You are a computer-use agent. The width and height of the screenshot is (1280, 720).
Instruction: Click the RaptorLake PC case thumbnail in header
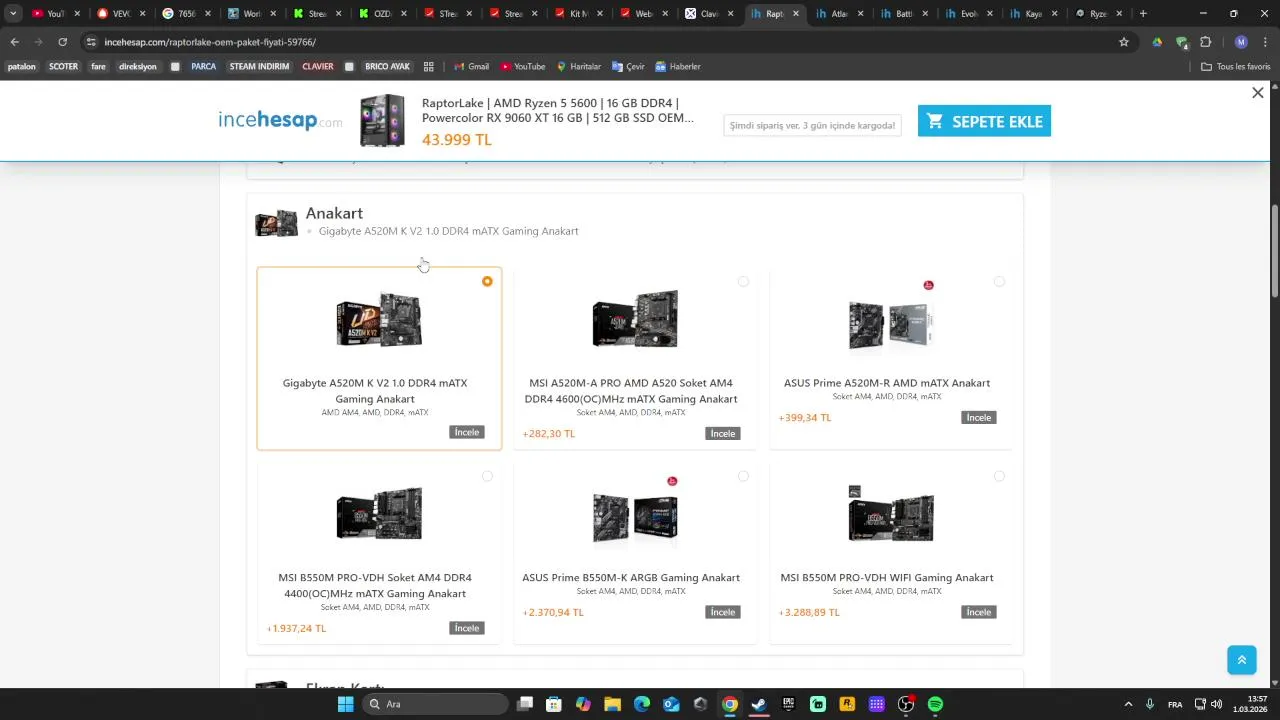click(x=383, y=121)
